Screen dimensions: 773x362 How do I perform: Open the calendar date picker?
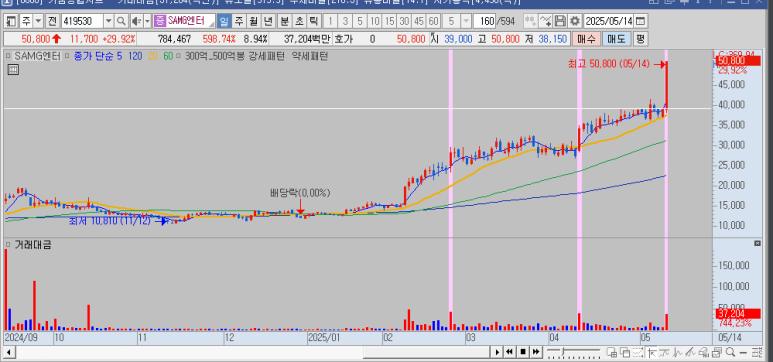640,21
